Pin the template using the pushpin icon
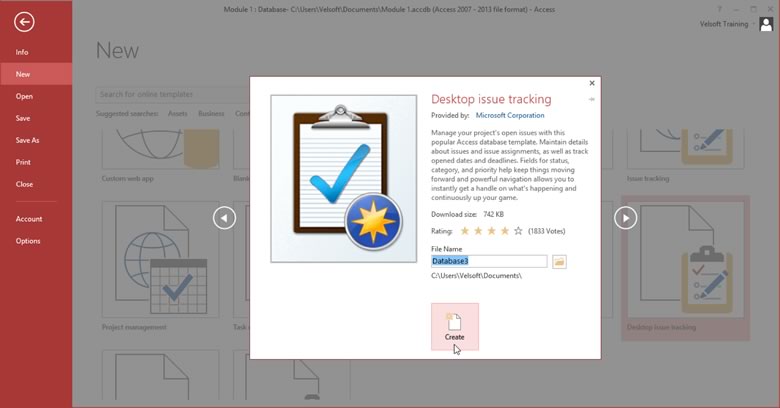This screenshot has height=408, width=780. 591,99
